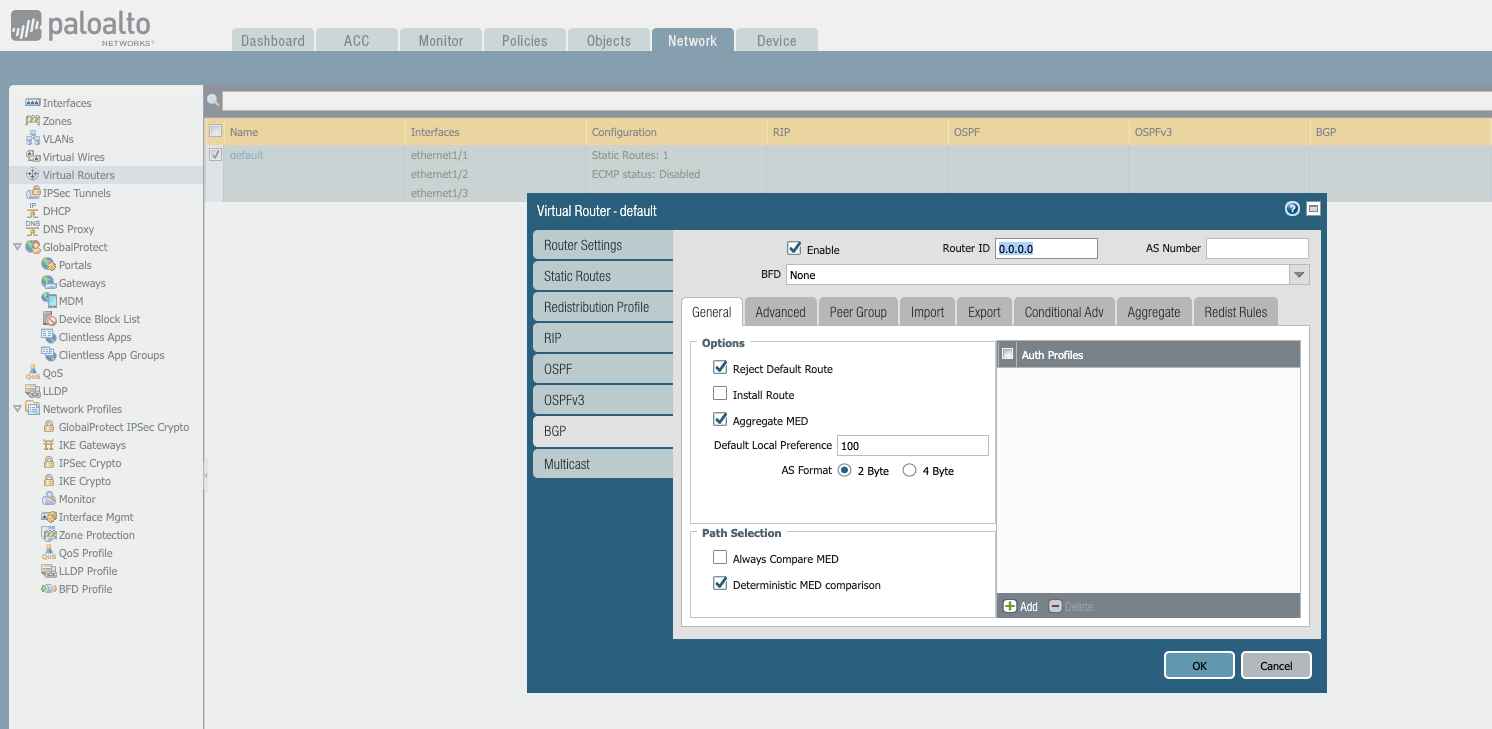
Task: Open the Conditional Adv tab
Action: tap(1064, 312)
